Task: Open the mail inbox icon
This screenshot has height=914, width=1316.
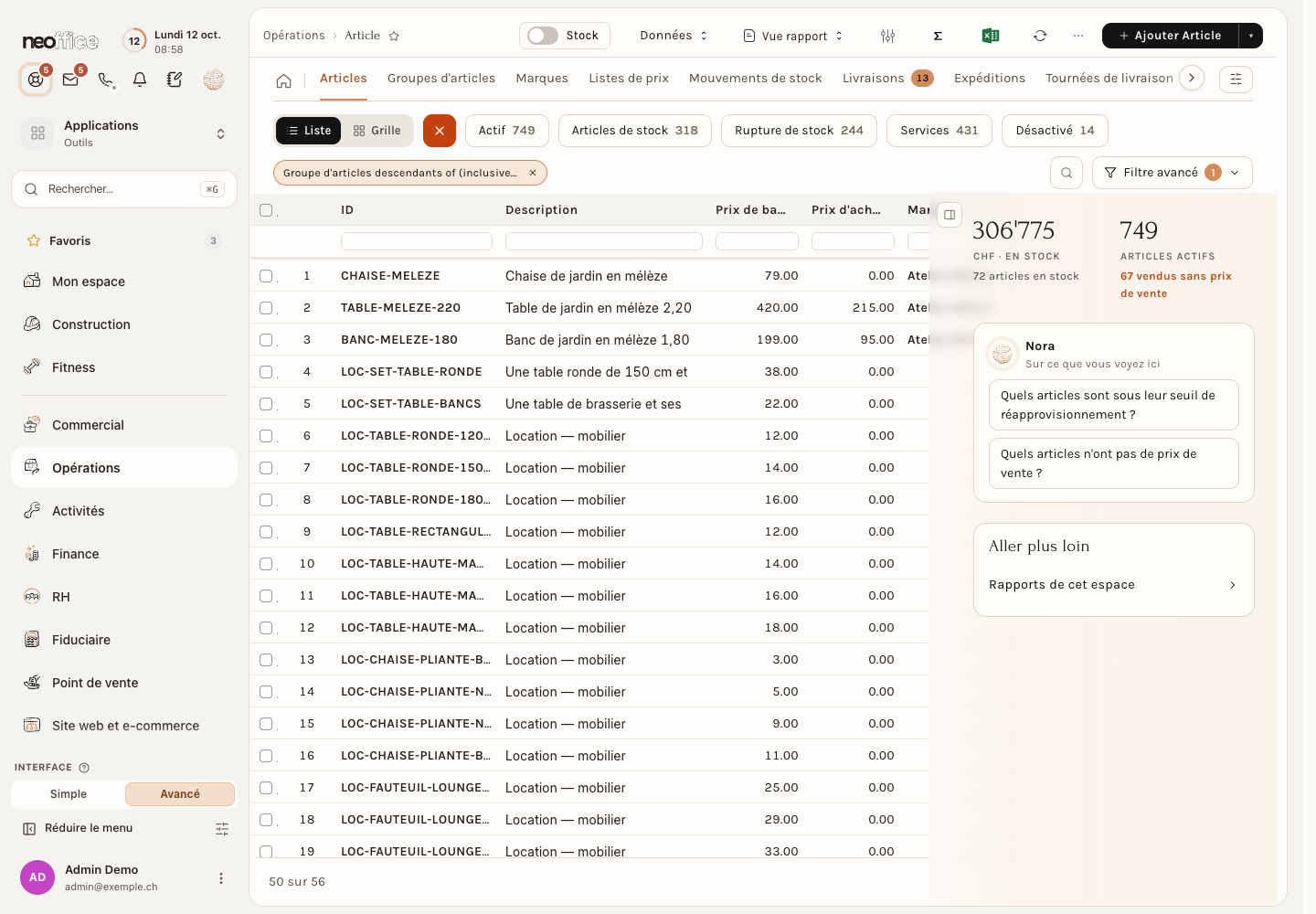Action: [70, 80]
